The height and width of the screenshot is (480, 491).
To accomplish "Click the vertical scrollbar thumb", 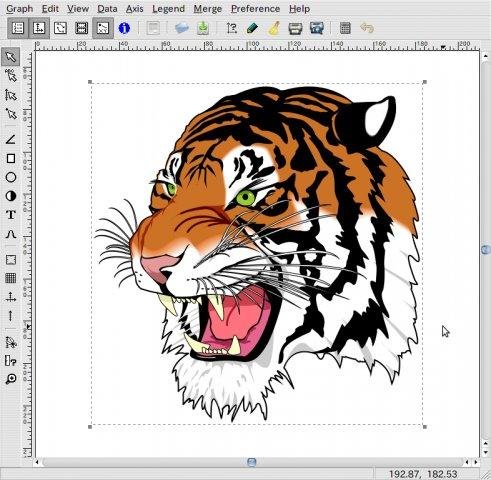I will point(486,250).
